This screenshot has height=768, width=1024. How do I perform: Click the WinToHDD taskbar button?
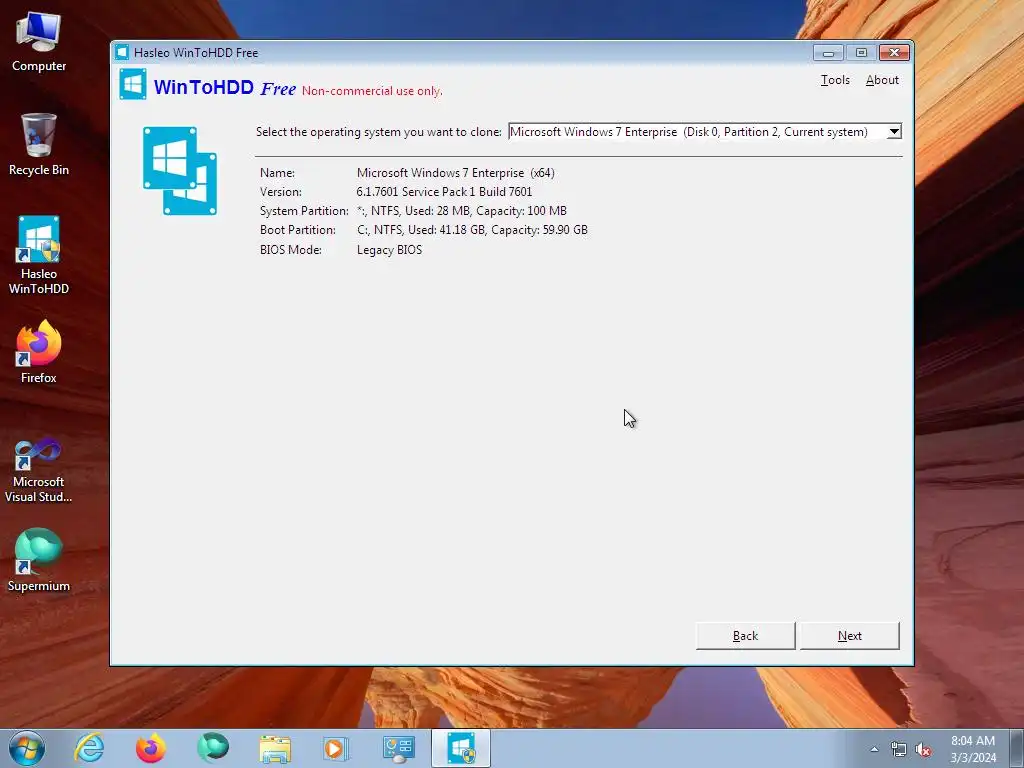point(461,748)
